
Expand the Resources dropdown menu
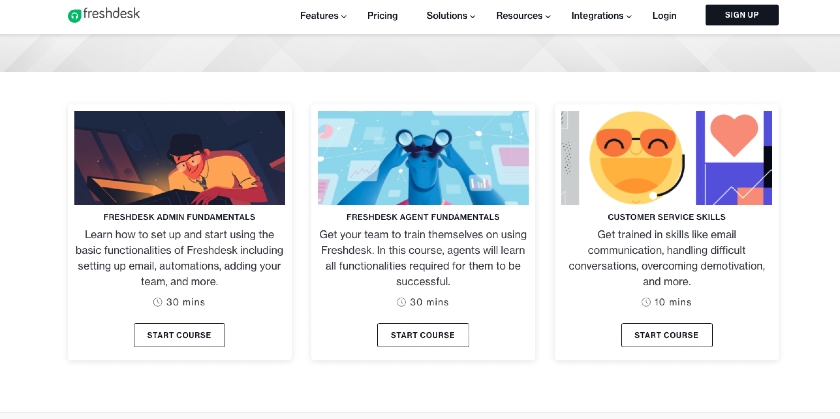tap(523, 16)
